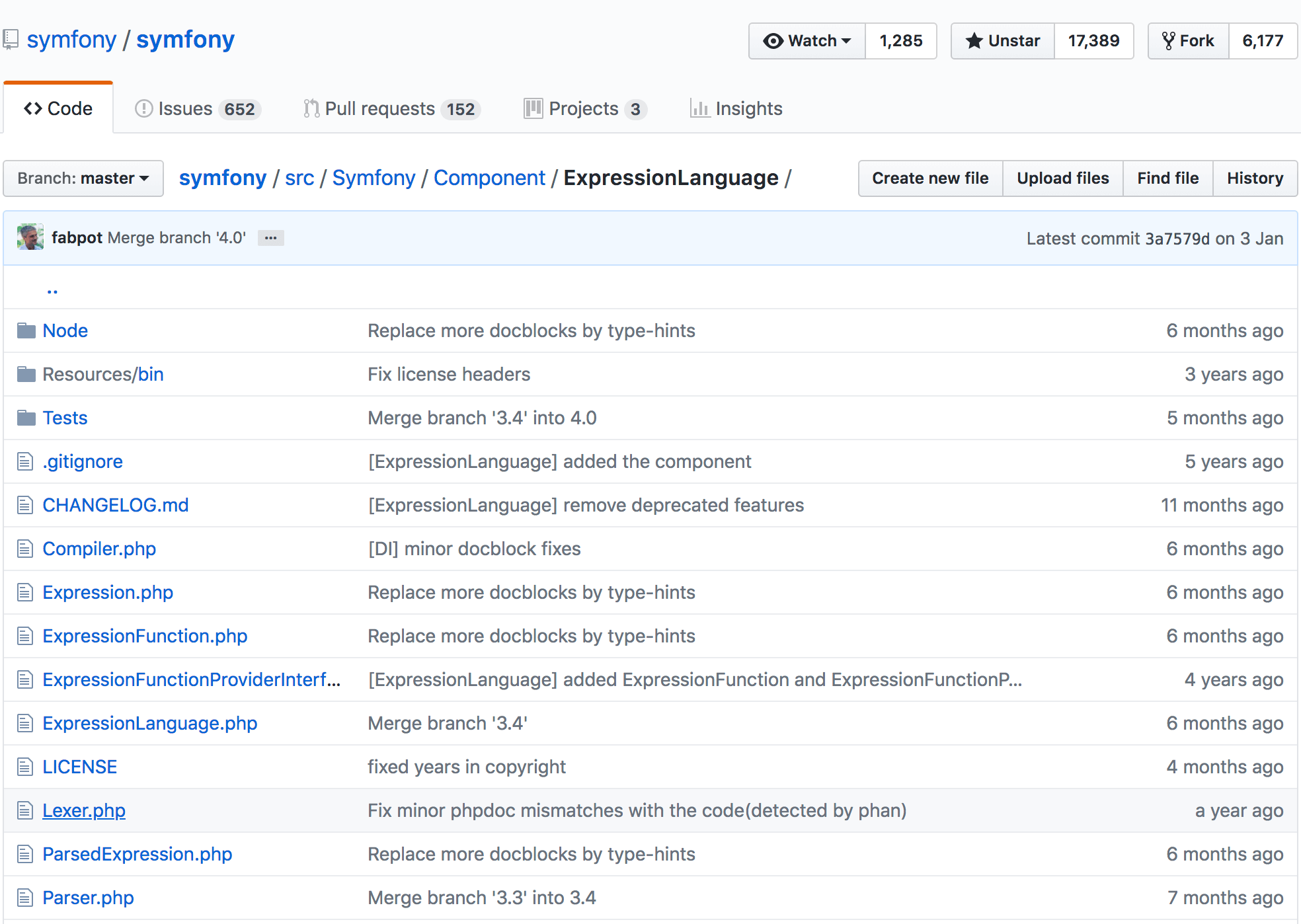Open Compiler.php file
Screen dimensions: 1301x924
coord(99,549)
